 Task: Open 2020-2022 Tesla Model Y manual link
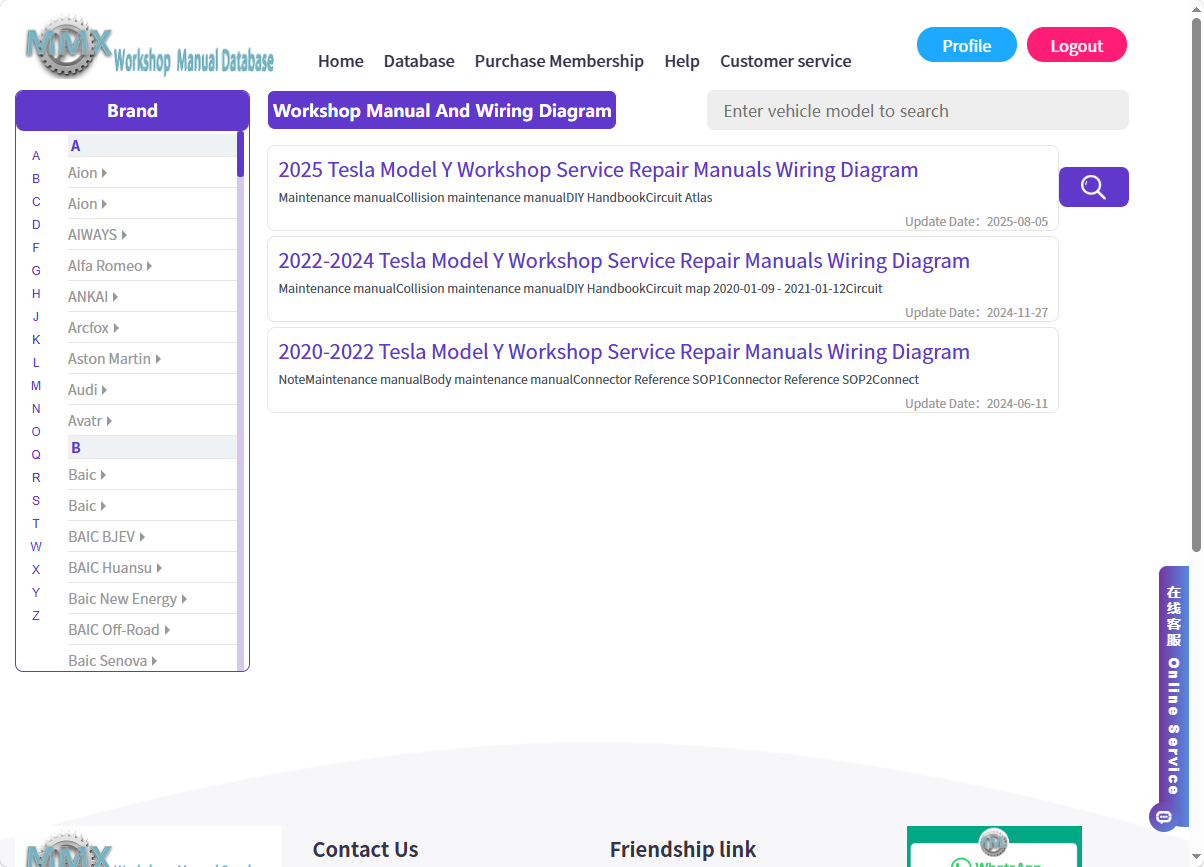coord(624,352)
